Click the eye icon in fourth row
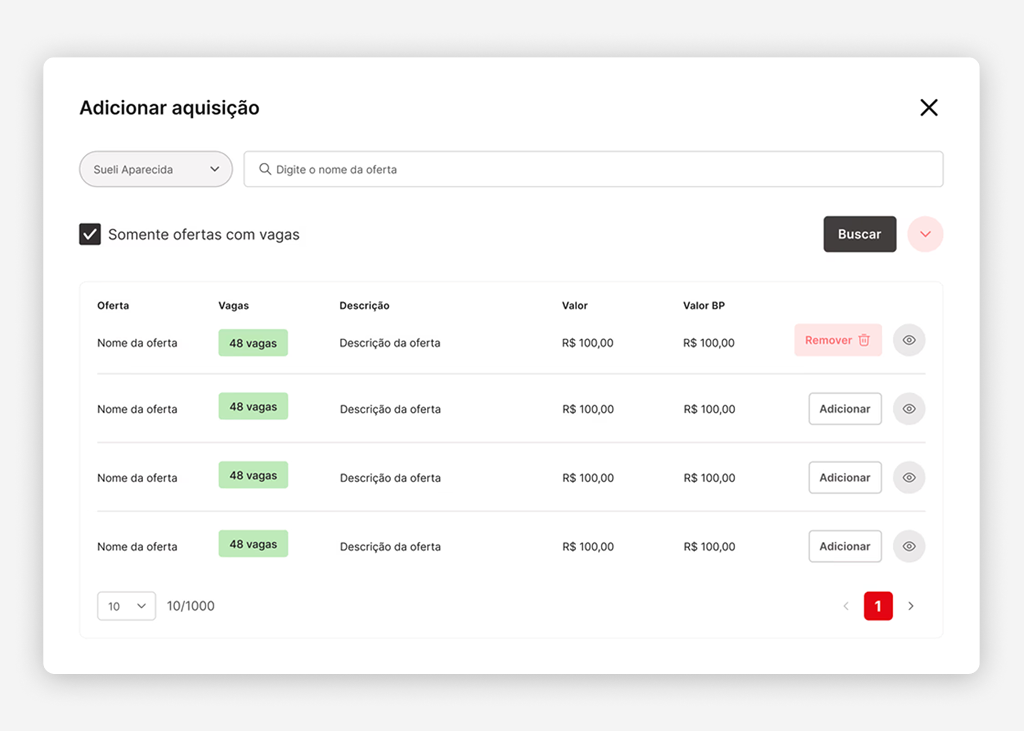This screenshot has height=731, width=1024. coord(909,547)
